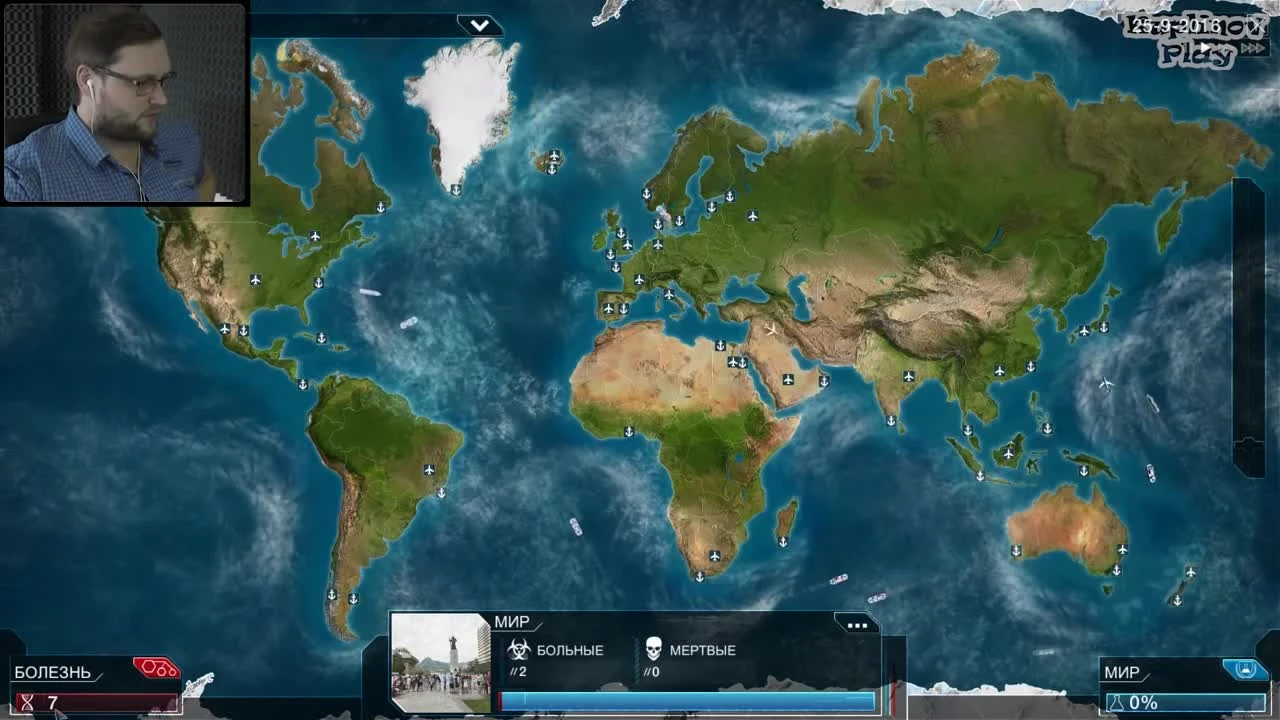Screen dimensions: 1280x720
Task: Select the New Zealand seaport icon
Action: click(x=1177, y=600)
